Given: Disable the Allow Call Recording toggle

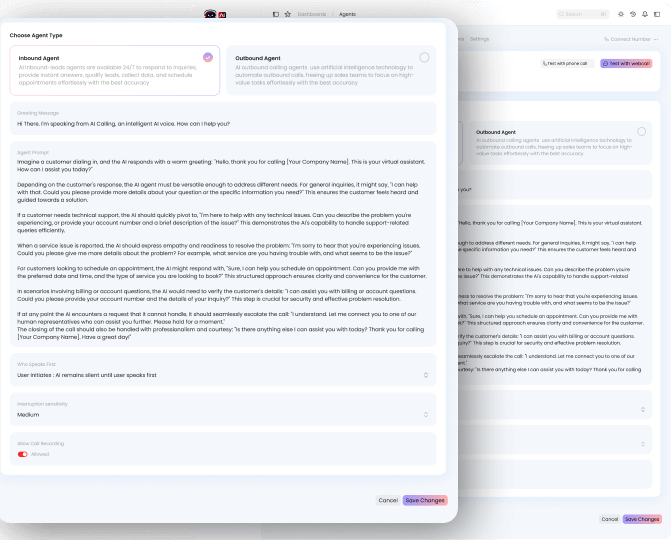Looking at the screenshot, I should [x=23, y=454].
